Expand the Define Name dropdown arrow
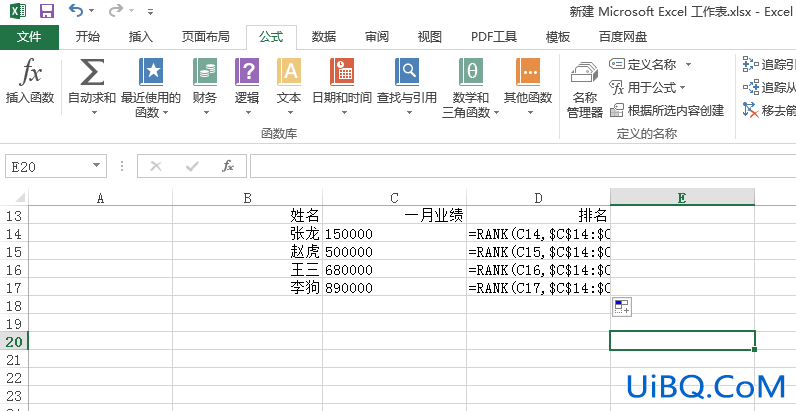 [x=688, y=64]
